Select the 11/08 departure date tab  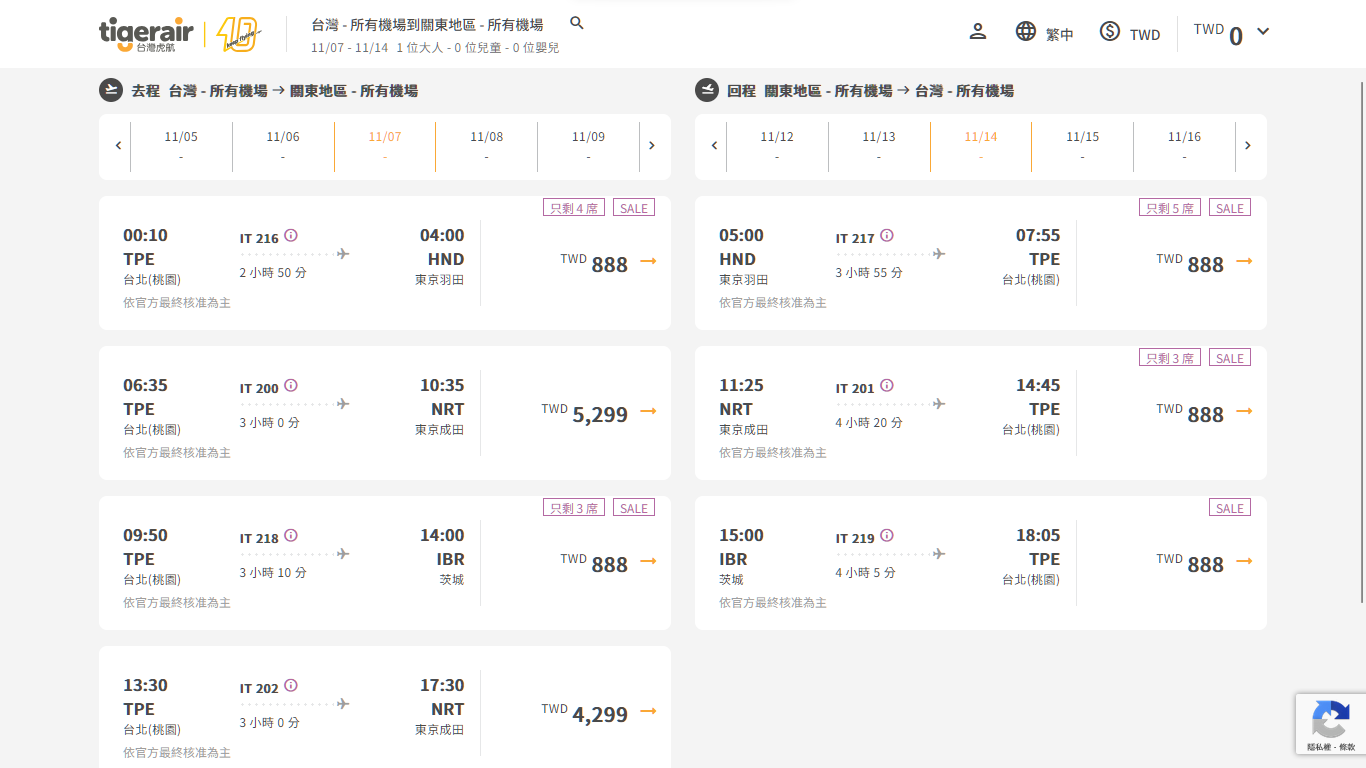486,146
